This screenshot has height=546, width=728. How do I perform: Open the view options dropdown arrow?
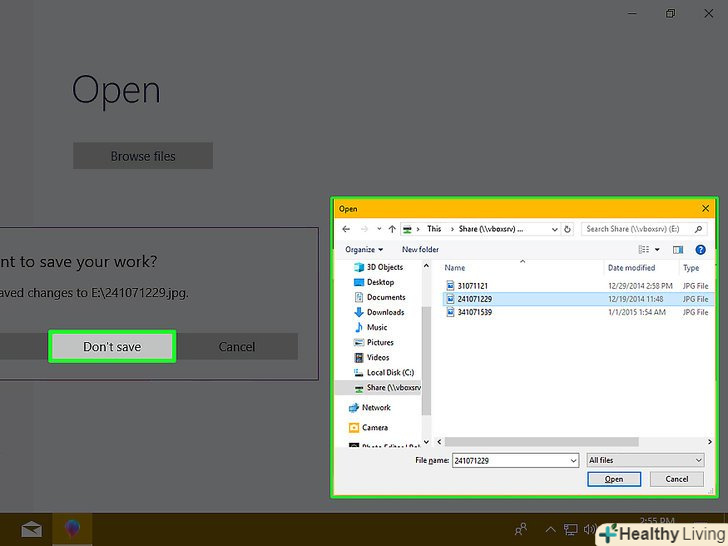657,250
